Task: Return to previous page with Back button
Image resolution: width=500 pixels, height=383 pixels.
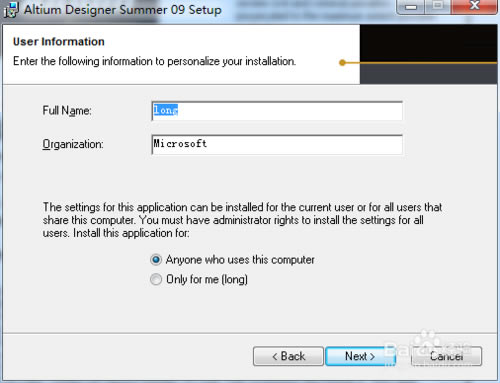Action: 288,356
